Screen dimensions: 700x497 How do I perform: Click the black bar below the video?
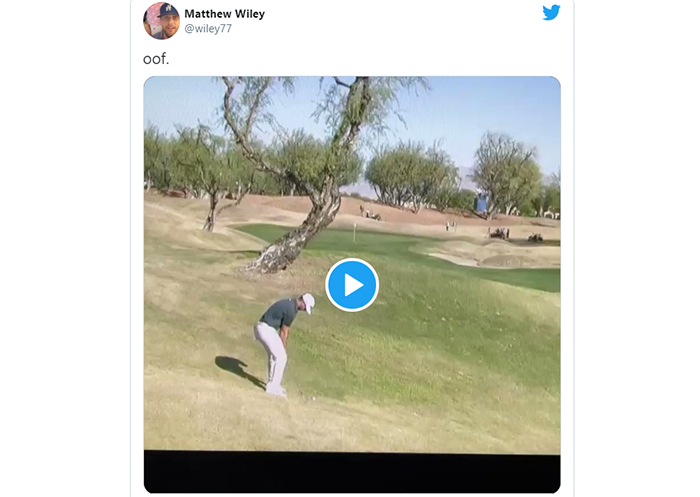pyautogui.click(x=352, y=472)
